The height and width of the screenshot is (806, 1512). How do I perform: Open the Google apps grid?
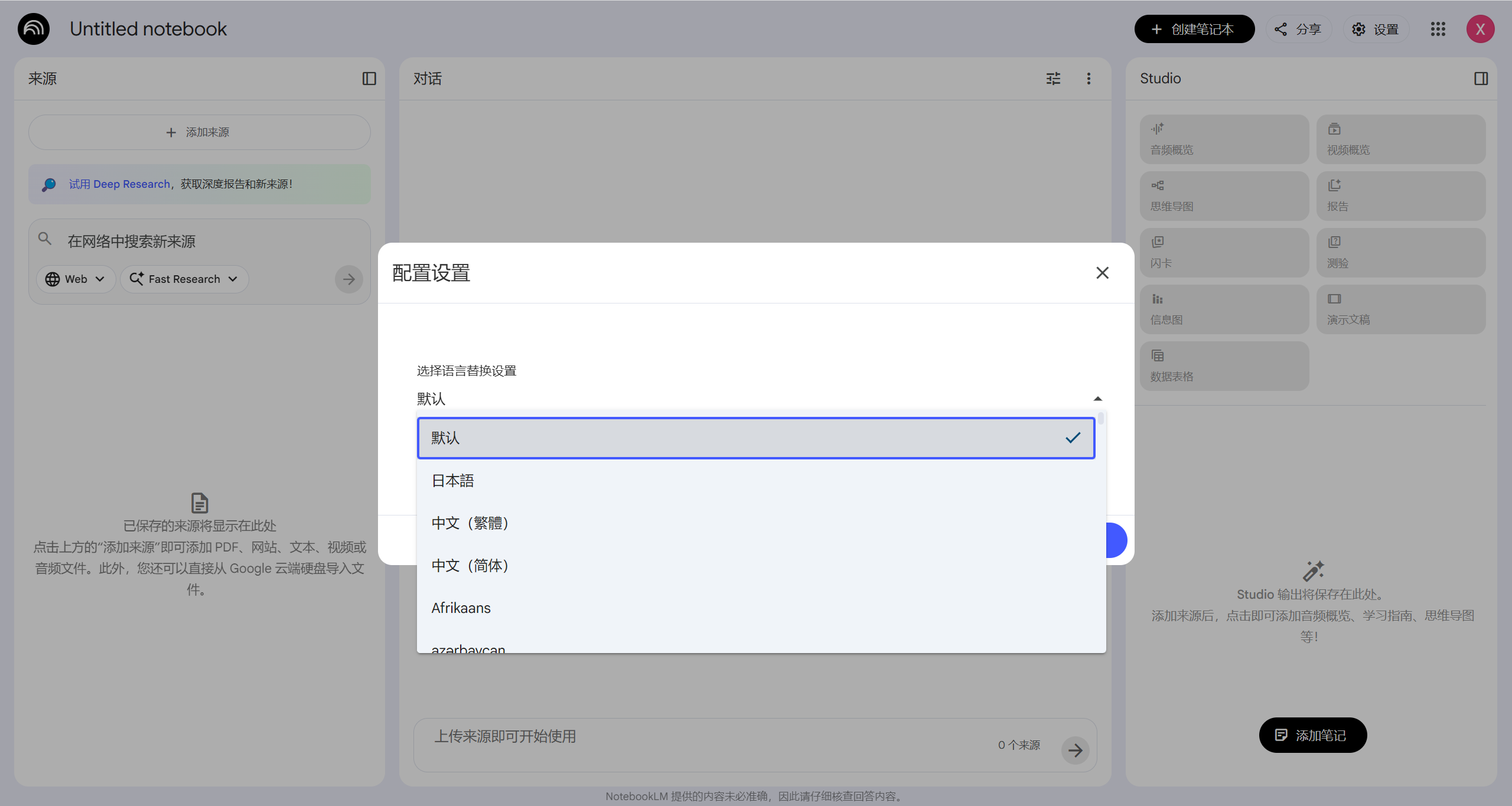click(x=1438, y=29)
